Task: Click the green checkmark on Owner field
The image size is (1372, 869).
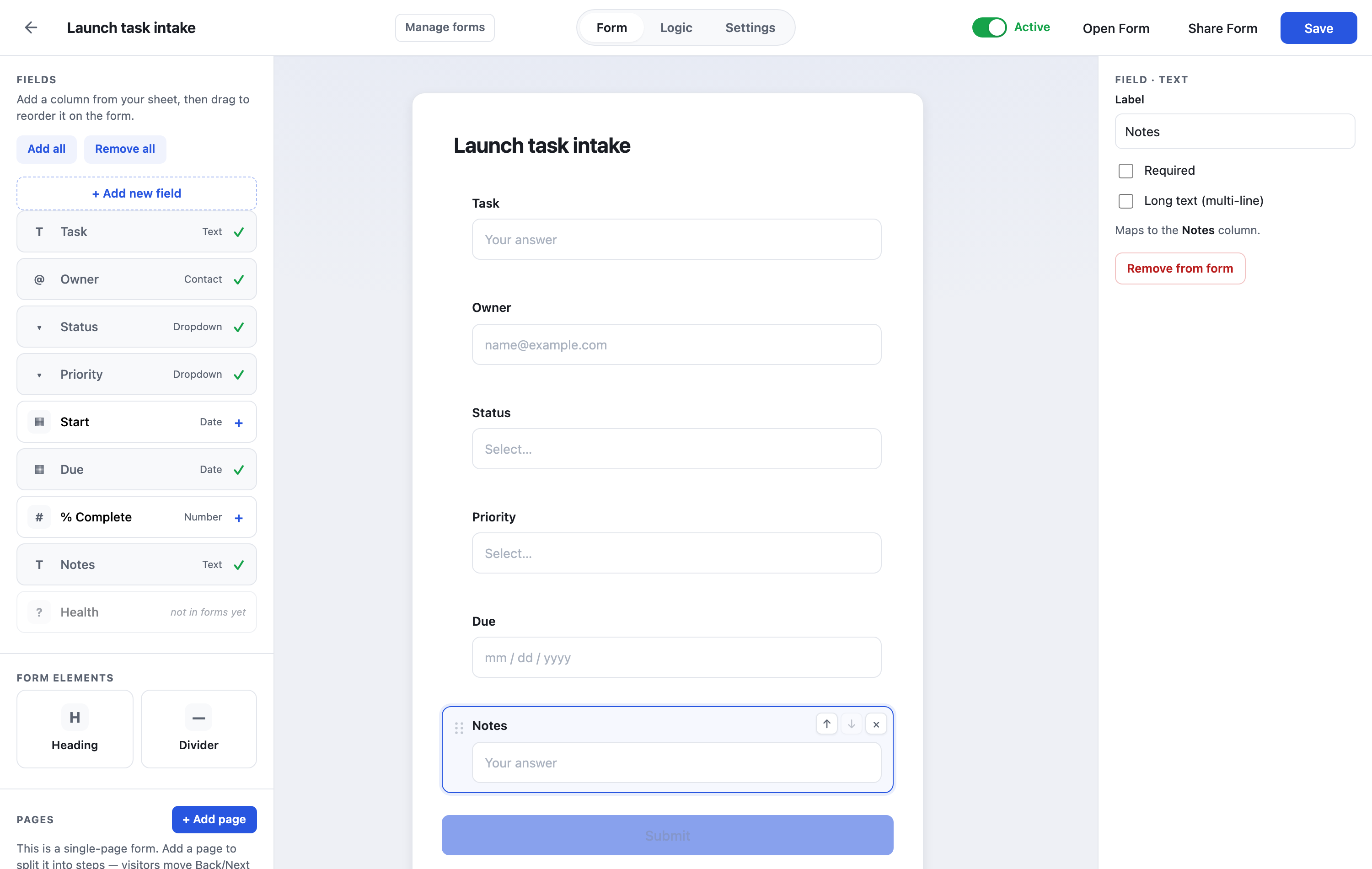Action: tap(239, 279)
